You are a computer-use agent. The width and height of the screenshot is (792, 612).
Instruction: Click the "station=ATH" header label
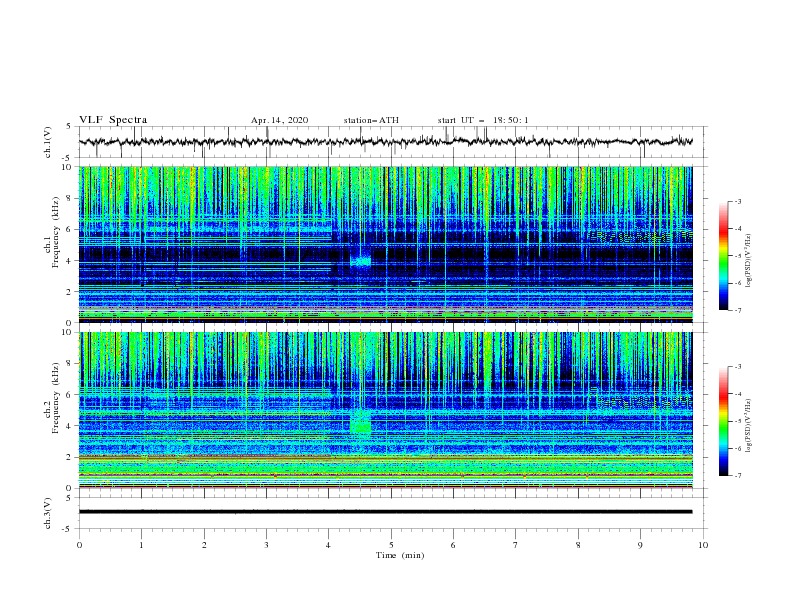click(x=371, y=120)
